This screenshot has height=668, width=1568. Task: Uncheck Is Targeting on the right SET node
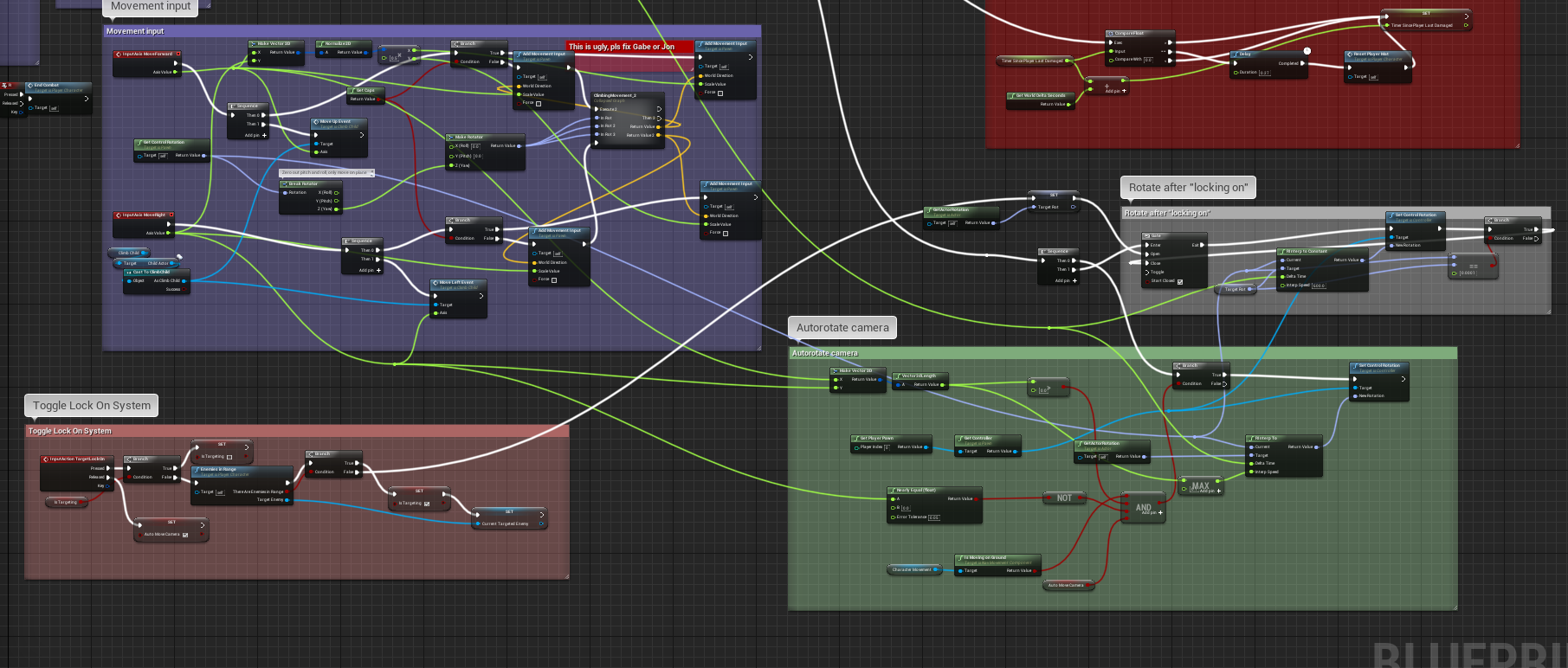pyautogui.click(x=427, y=504)
